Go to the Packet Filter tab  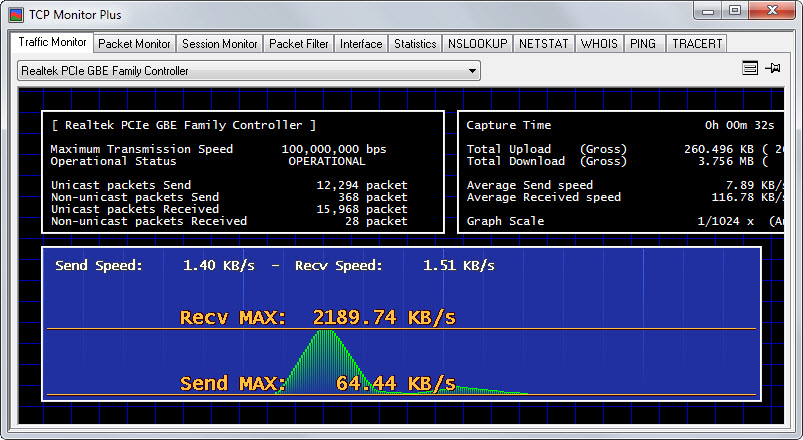click(x=299, y=44)
